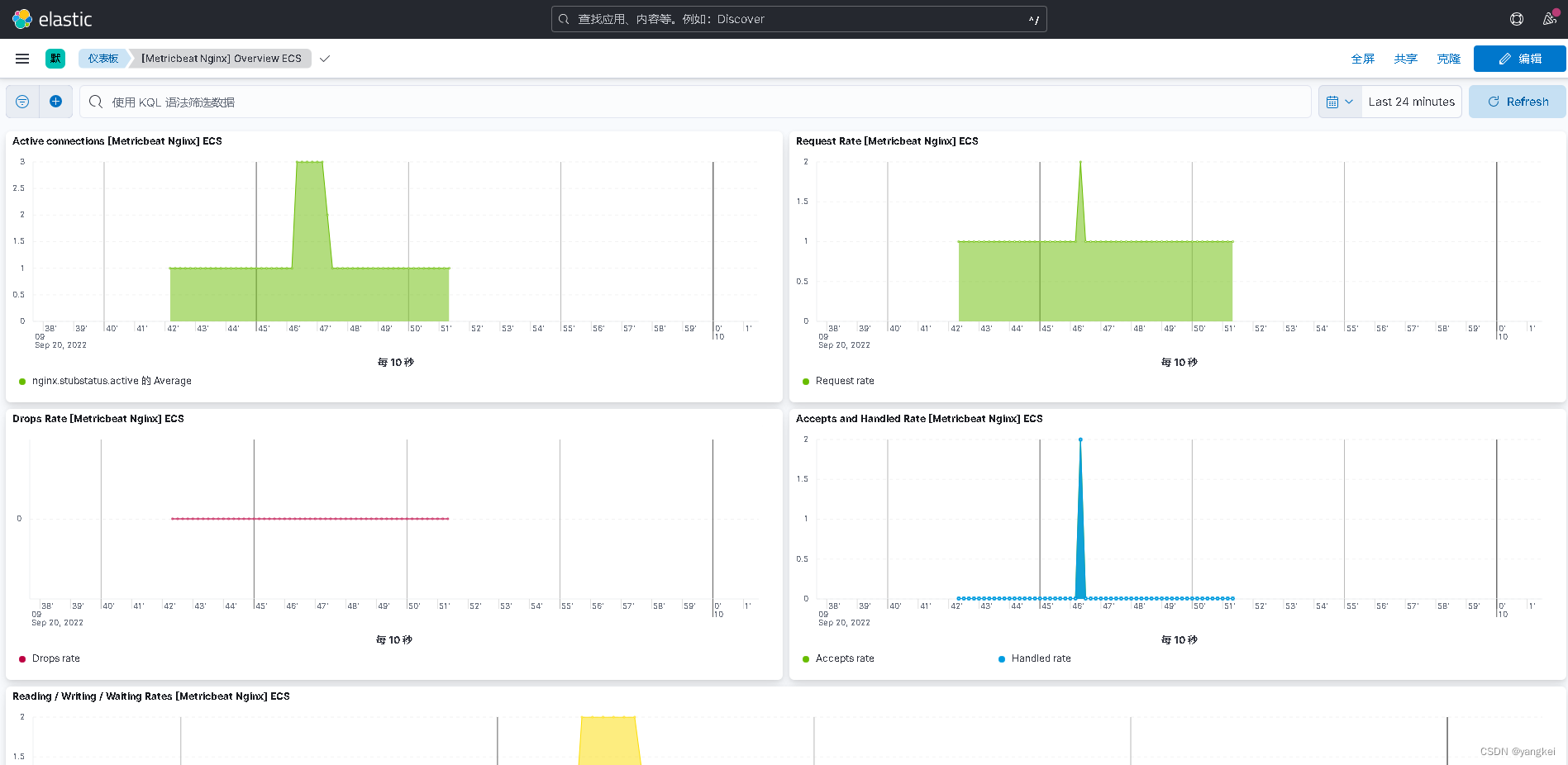Click the green Accepts rate legend color dot

pyautogui.click(x=806, y=659)
